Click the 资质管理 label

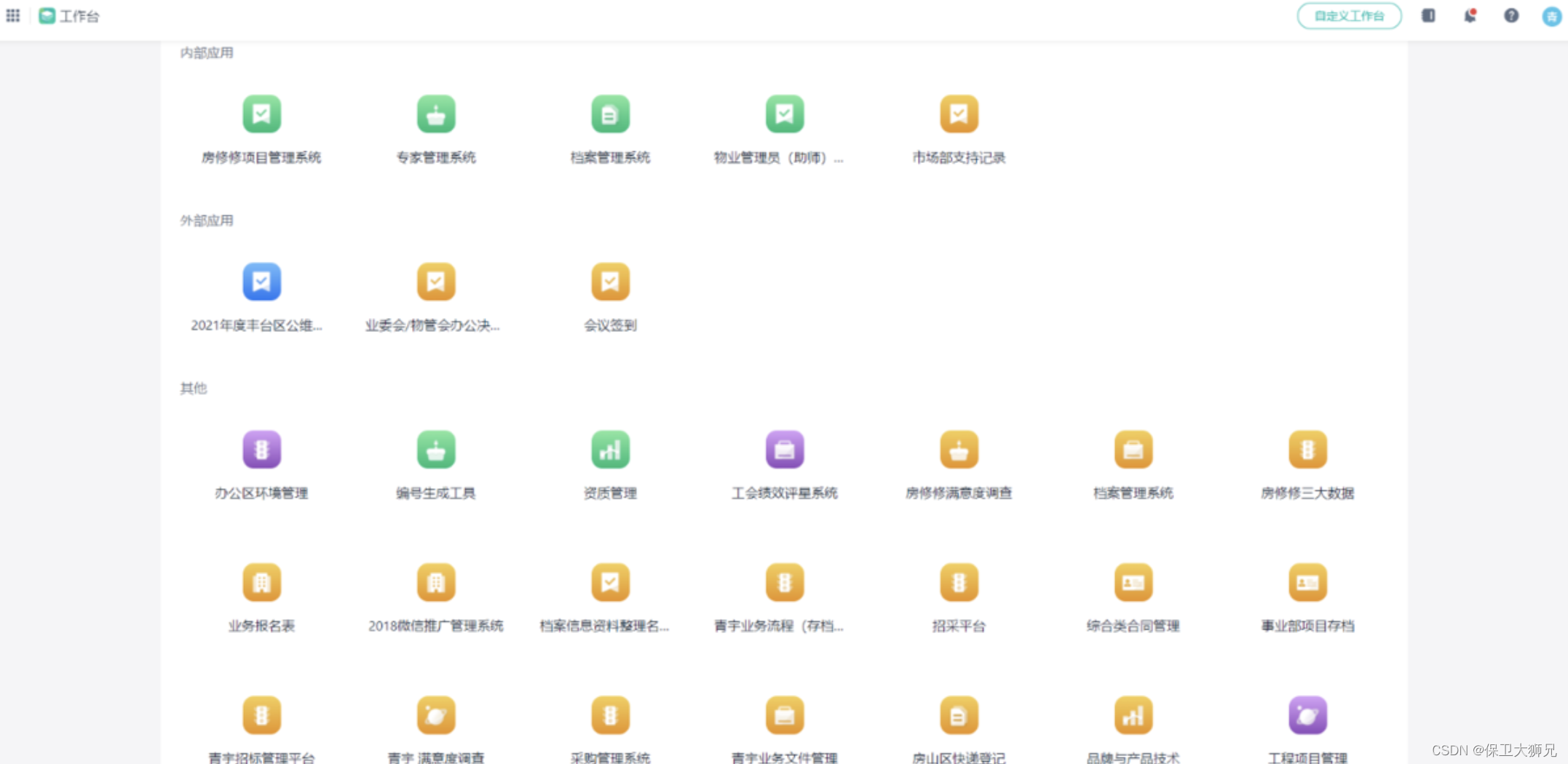610,493
